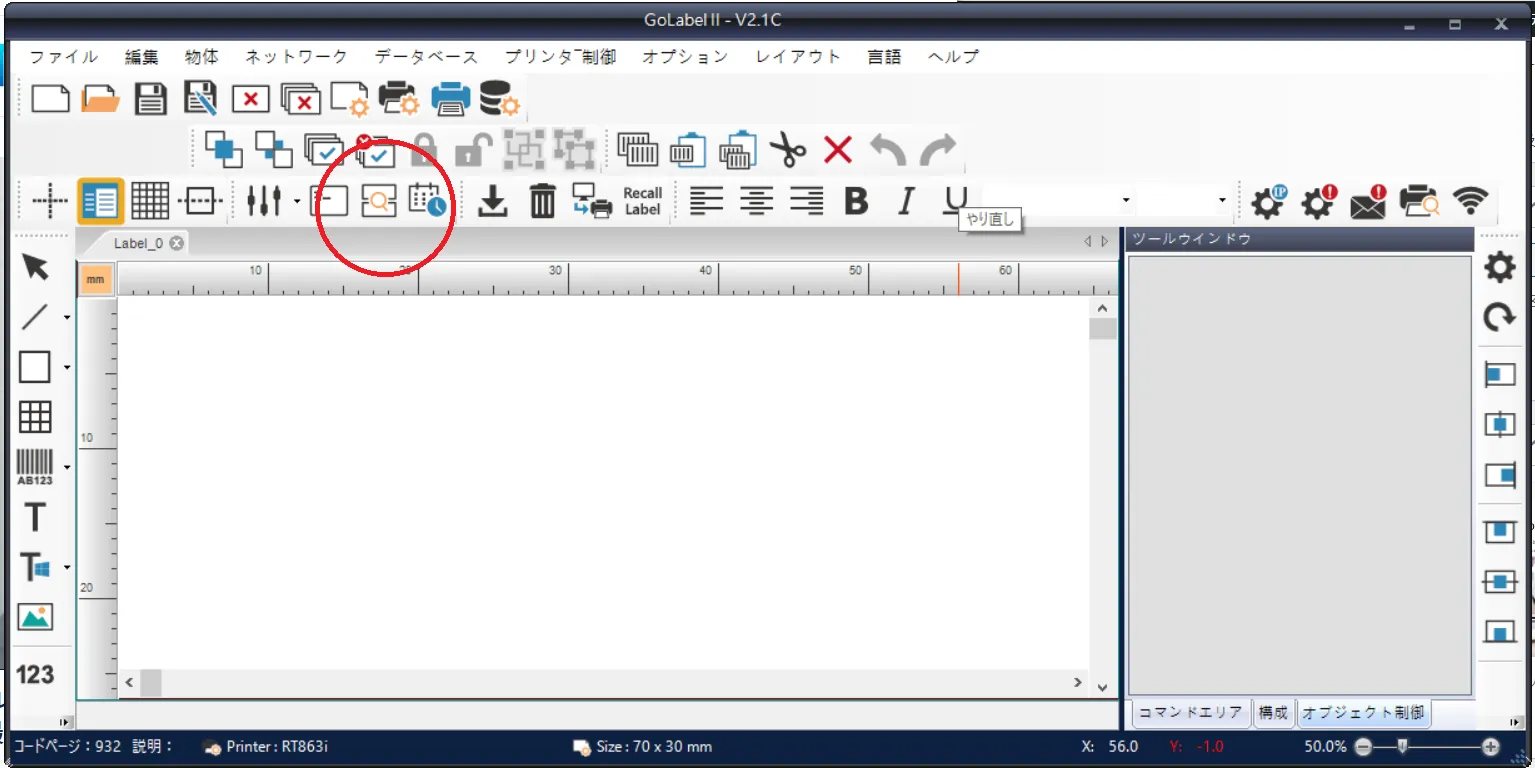Expand the line tool dropdown arrow
Viewport: 1535px width, 768px height.
67,318
